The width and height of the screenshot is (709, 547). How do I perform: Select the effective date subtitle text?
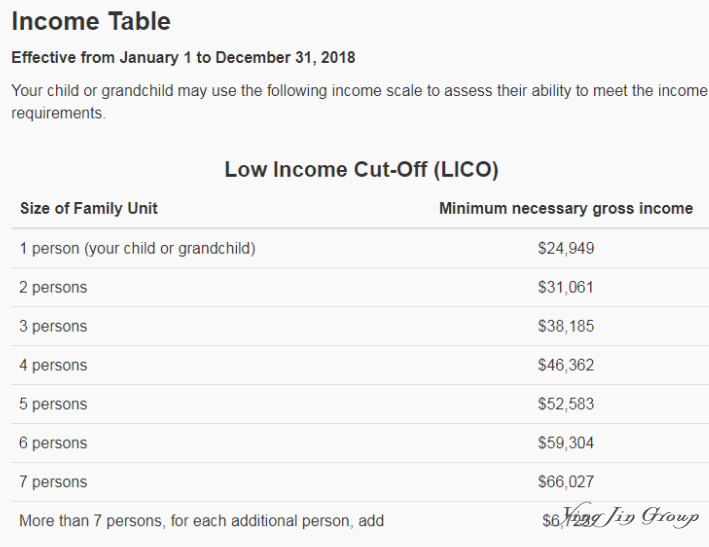[x=183, y=58]
